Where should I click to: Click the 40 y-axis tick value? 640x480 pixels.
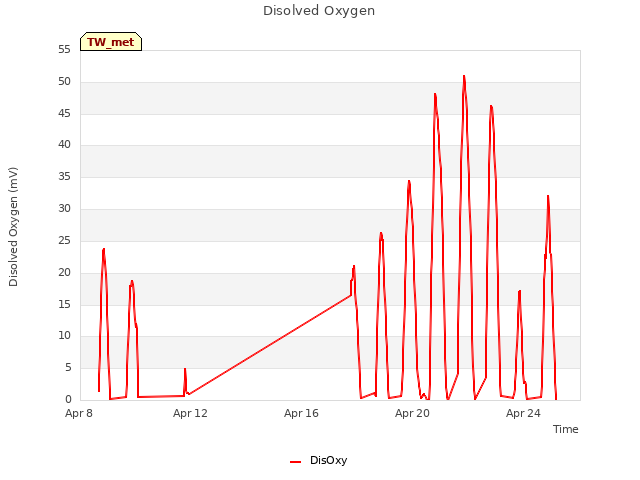[64, 144]
